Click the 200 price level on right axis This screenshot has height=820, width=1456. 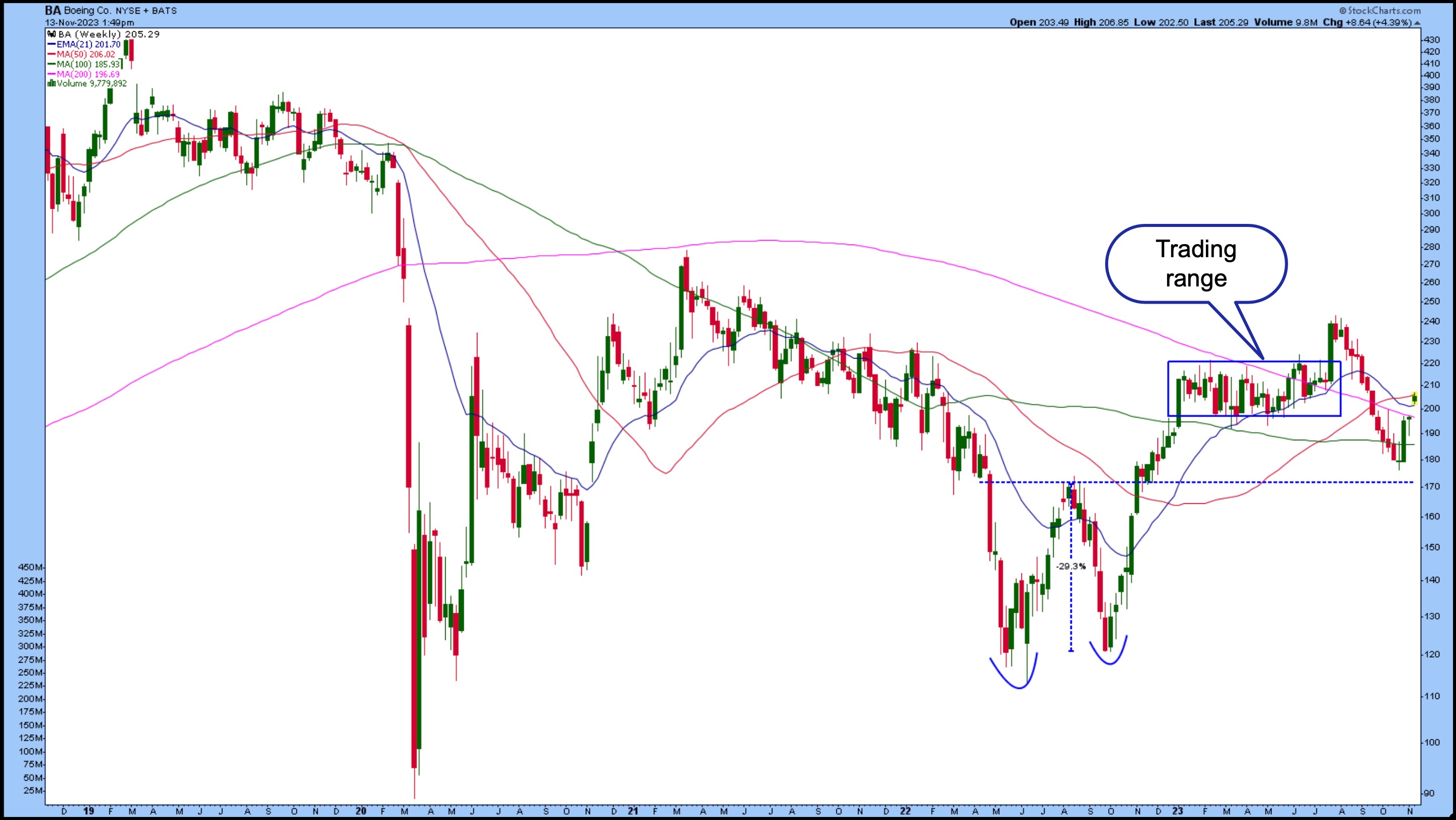point(1432,408)
